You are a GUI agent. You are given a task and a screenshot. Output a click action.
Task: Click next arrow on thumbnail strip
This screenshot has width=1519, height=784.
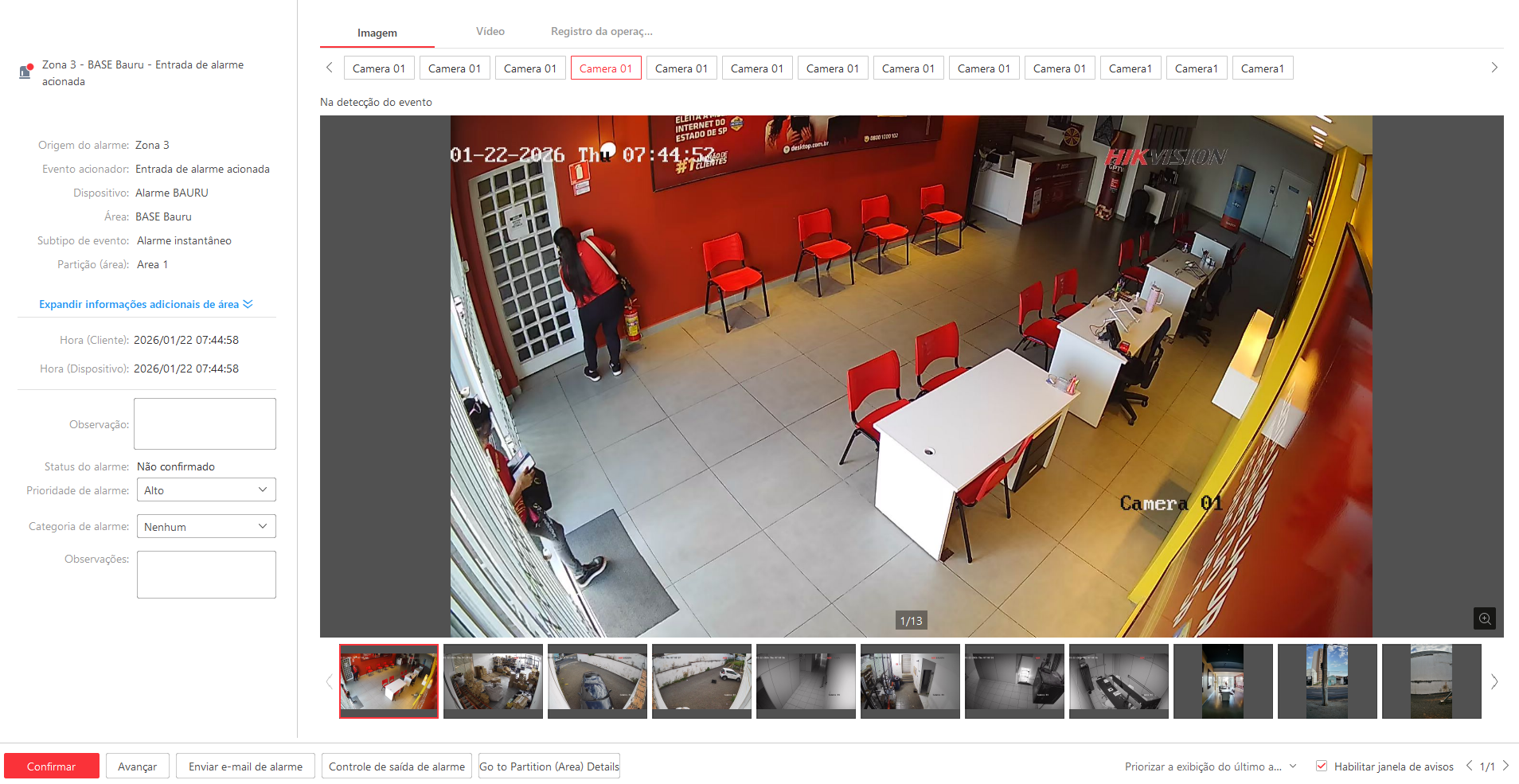point(1494,681)
